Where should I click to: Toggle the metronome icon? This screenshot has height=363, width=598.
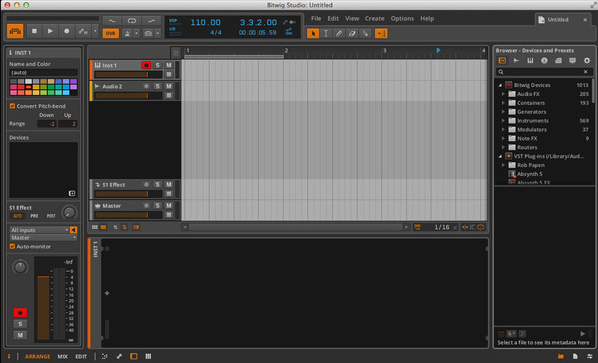coord(127,33)
